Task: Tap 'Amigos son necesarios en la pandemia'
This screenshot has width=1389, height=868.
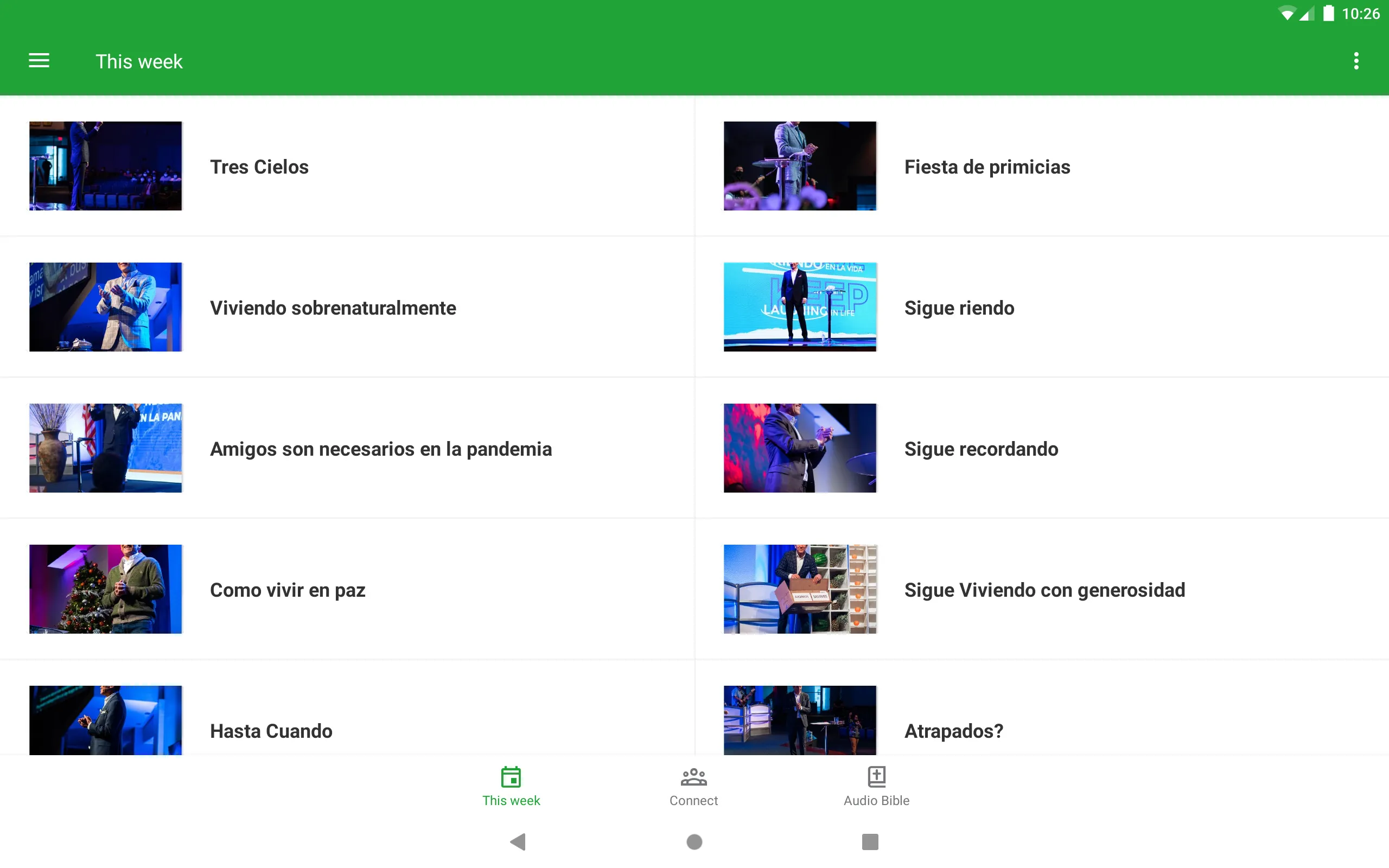Action: (x=381, y=447)
